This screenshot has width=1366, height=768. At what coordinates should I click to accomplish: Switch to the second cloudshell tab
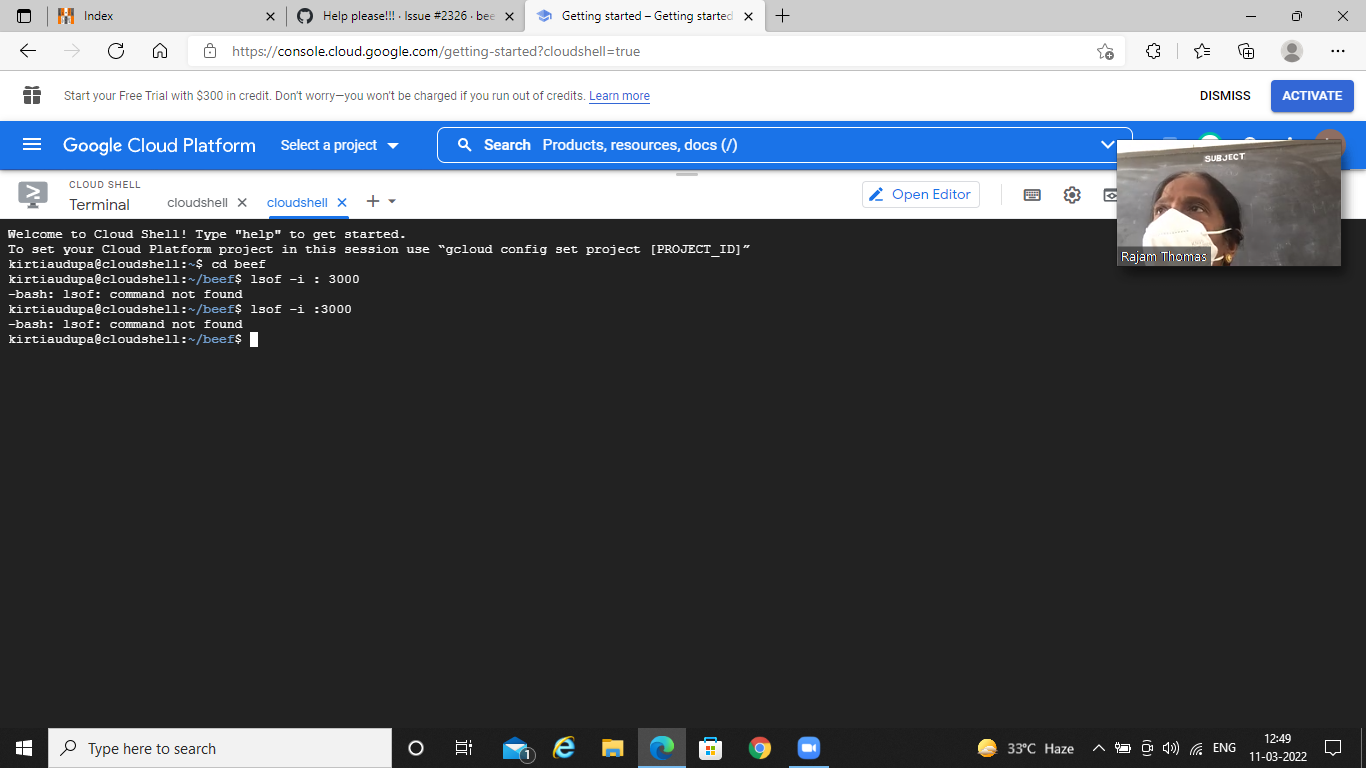coord(299,202)
